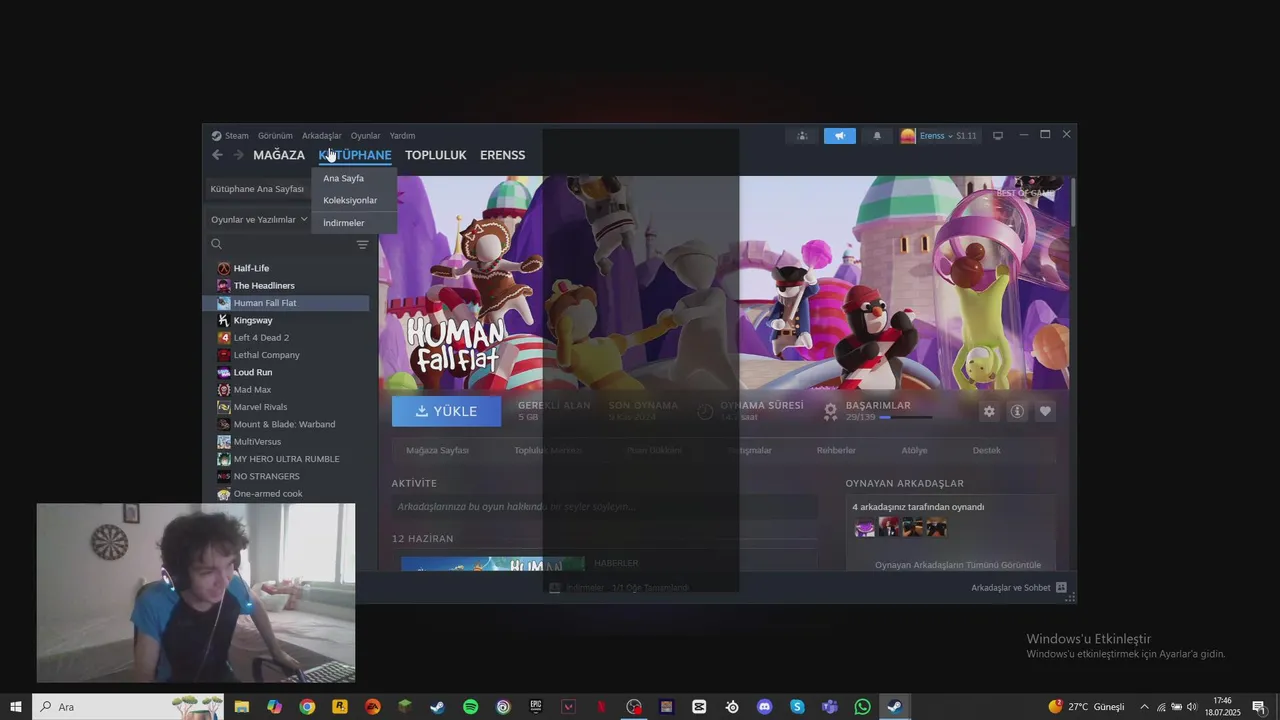Click the Kingsway game icon
The image size is (1280, 720).
coord(224,320)
